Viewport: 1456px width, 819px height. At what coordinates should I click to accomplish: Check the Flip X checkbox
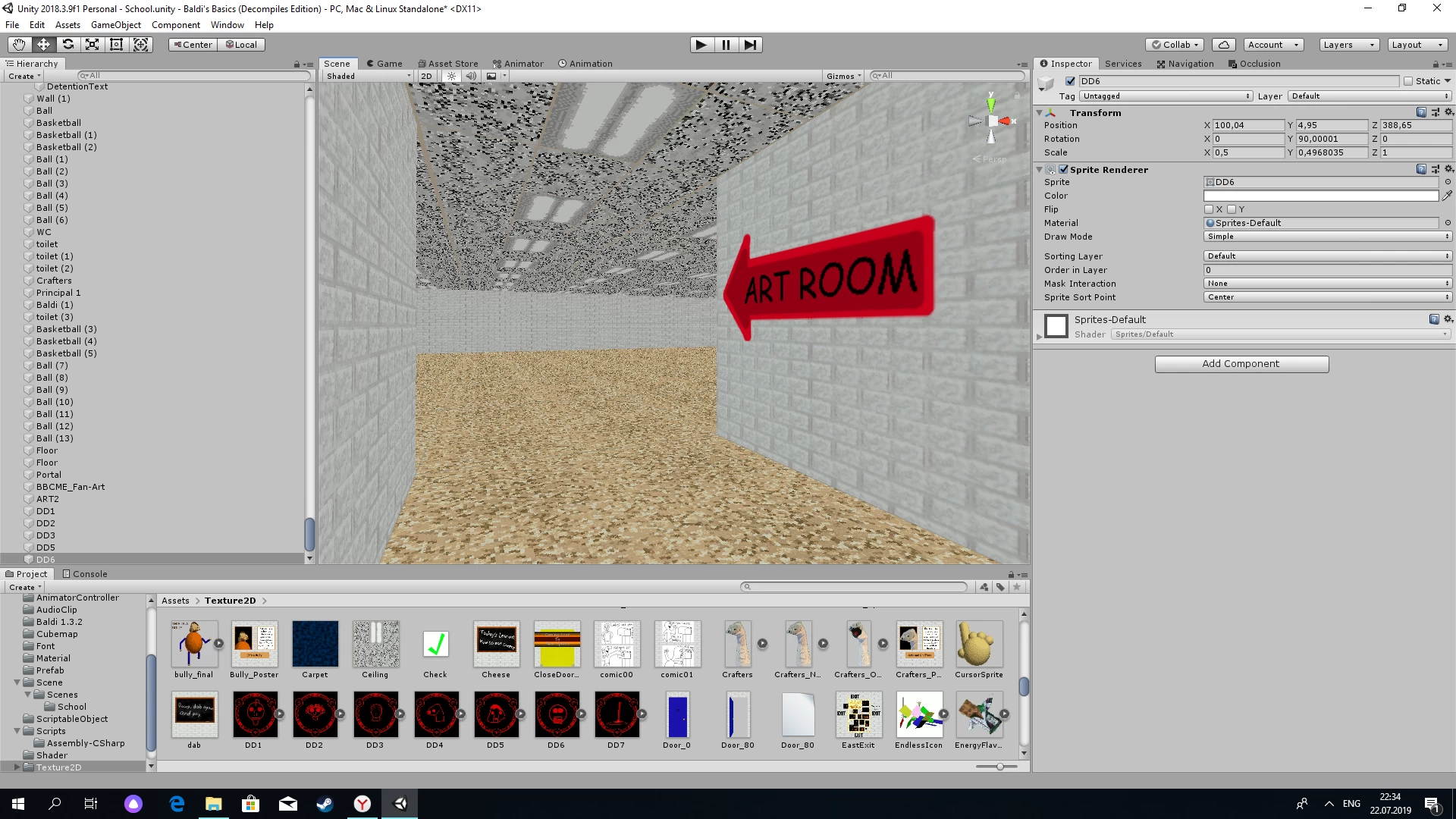tap(1209, 209)
